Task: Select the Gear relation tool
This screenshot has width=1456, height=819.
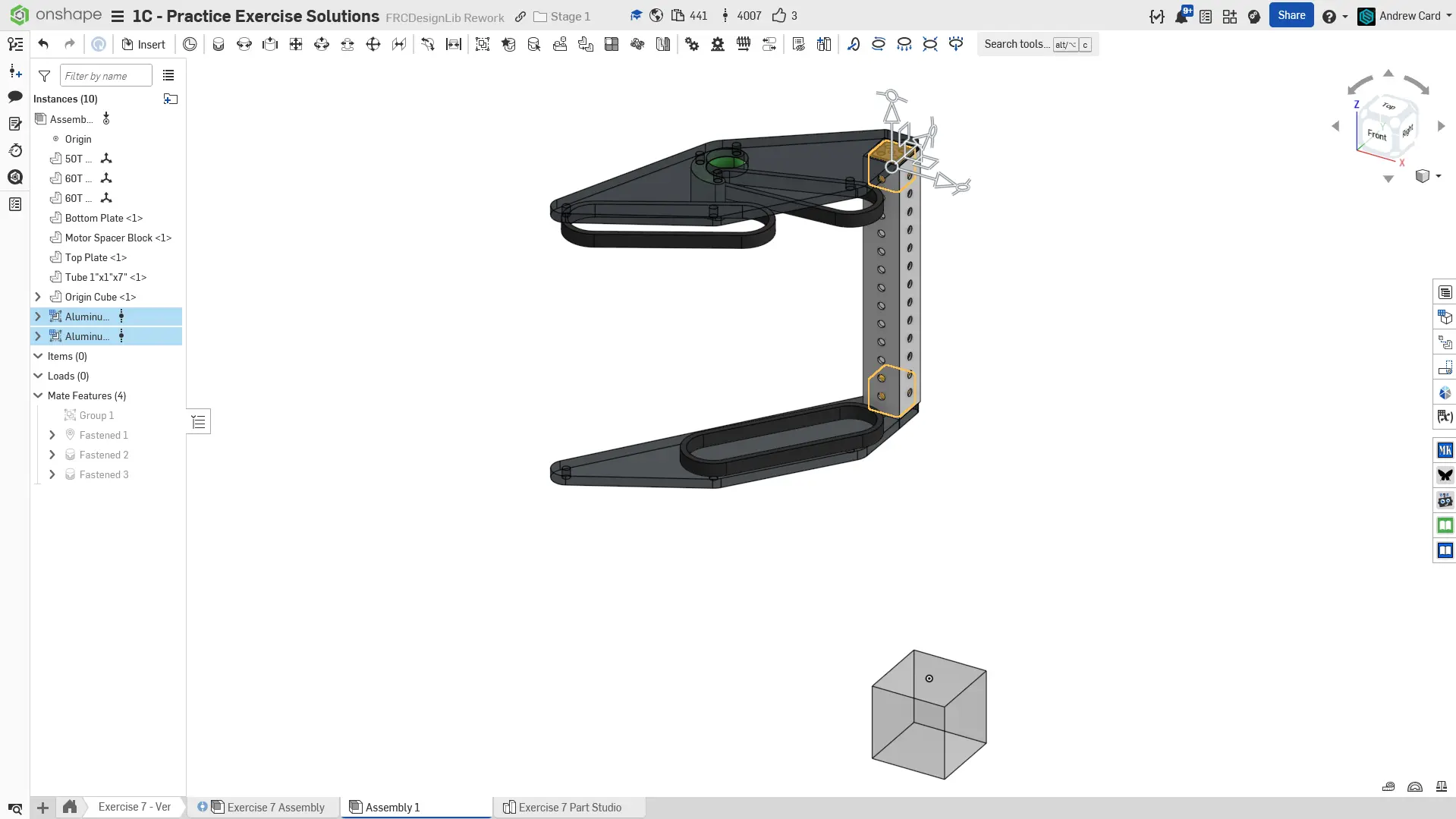Action: pos(692,44)
